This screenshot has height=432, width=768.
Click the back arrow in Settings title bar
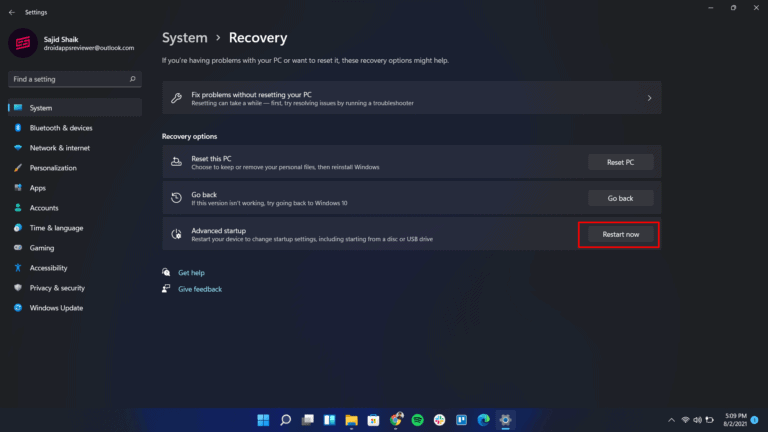(12, 12)
